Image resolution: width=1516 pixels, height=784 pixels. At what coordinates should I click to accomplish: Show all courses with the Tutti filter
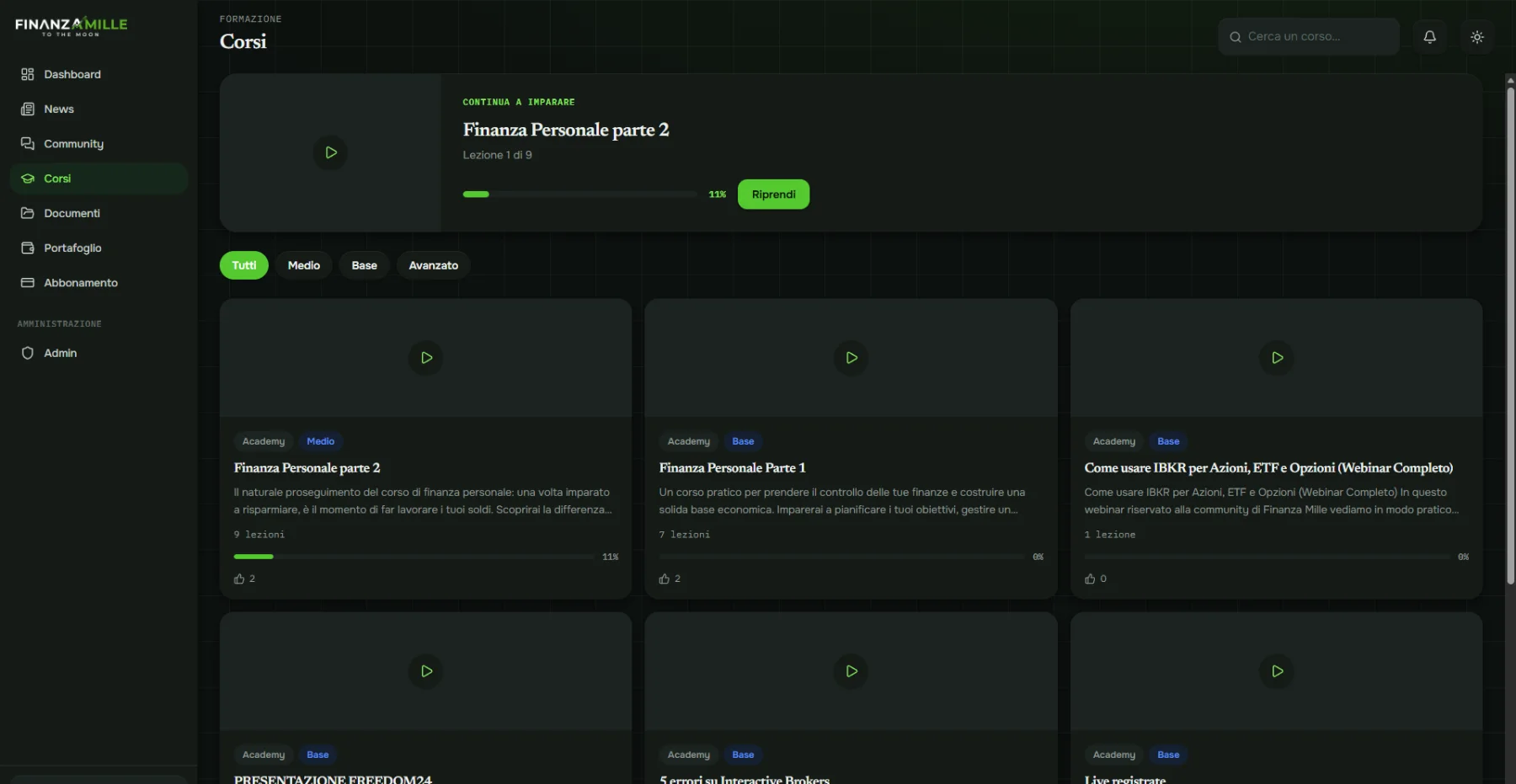[244, 265]
